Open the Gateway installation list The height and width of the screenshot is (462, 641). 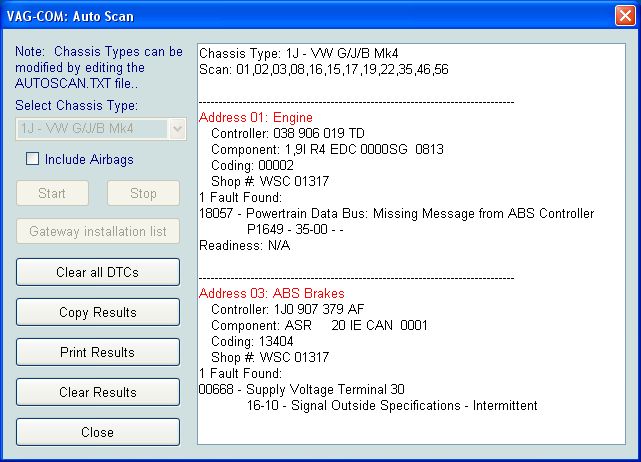98,231
